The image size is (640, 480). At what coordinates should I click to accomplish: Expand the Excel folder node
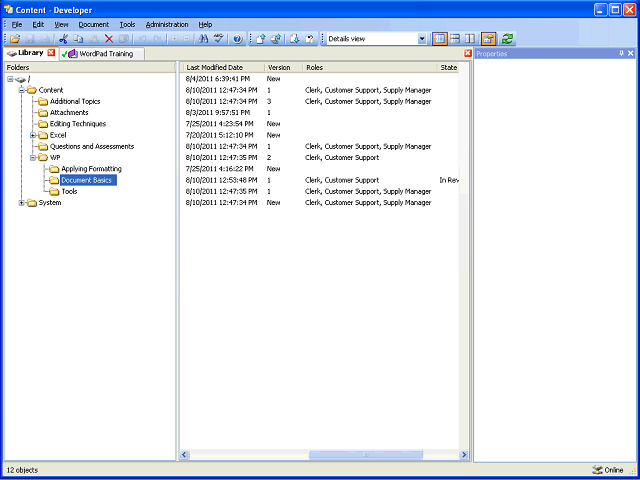coord(33,135)
